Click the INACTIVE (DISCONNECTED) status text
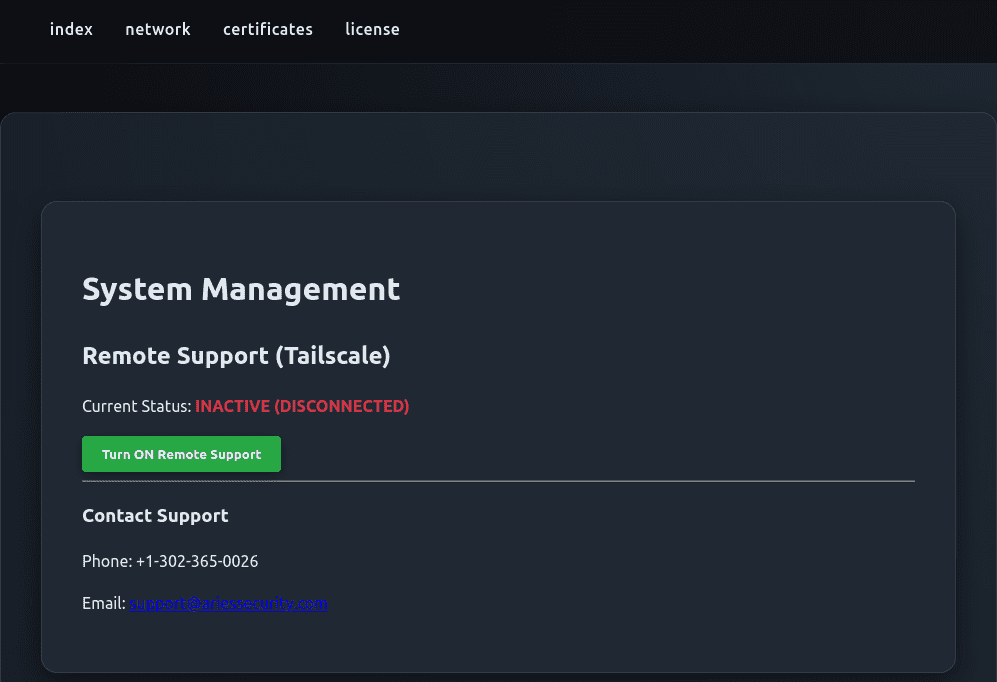This screenshot has width=997, height=682. coord(302,406)
